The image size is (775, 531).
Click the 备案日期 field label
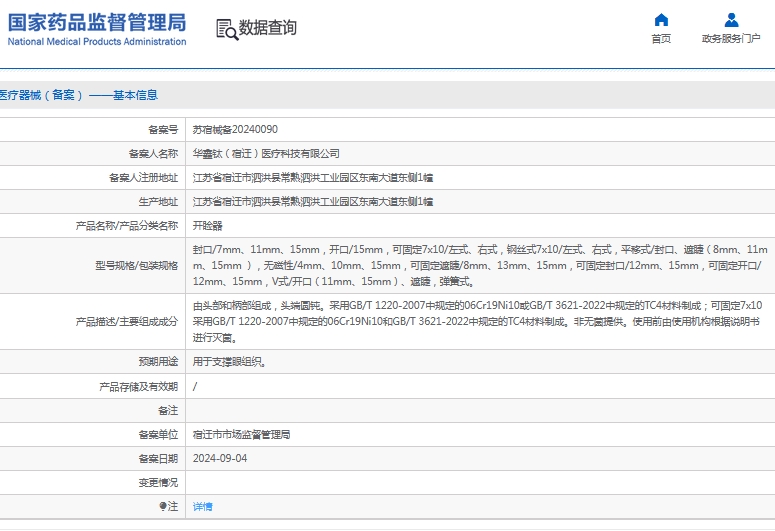[158, 458]
